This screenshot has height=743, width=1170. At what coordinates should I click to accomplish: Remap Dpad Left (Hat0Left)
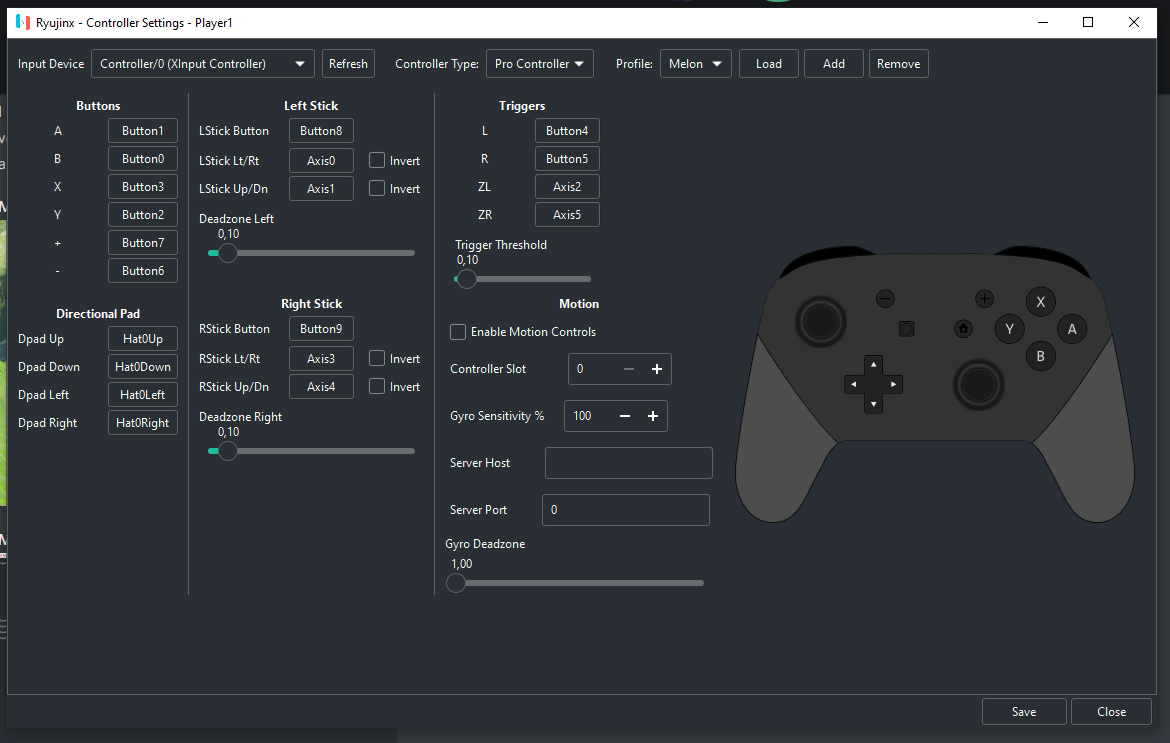coord(143,395)
